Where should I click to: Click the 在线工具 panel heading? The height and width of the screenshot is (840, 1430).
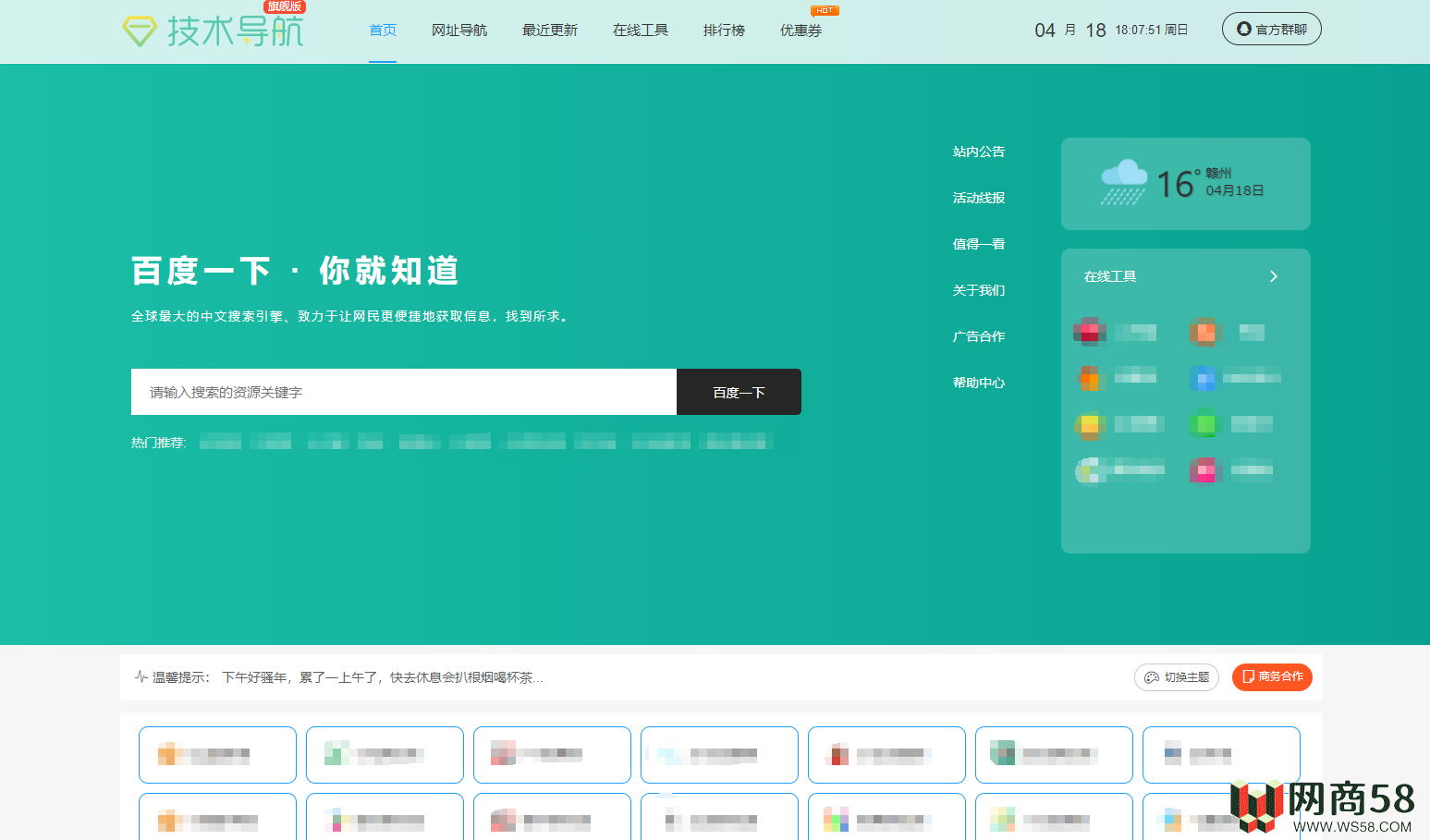tap(1110, 276)
